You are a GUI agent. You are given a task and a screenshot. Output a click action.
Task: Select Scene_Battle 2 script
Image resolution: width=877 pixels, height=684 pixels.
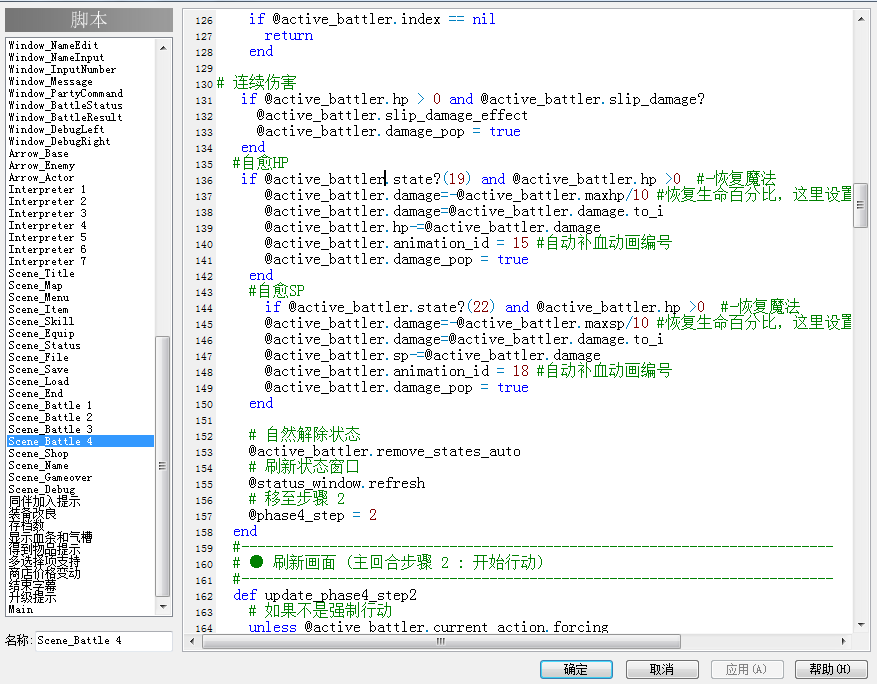pos(50,417)
